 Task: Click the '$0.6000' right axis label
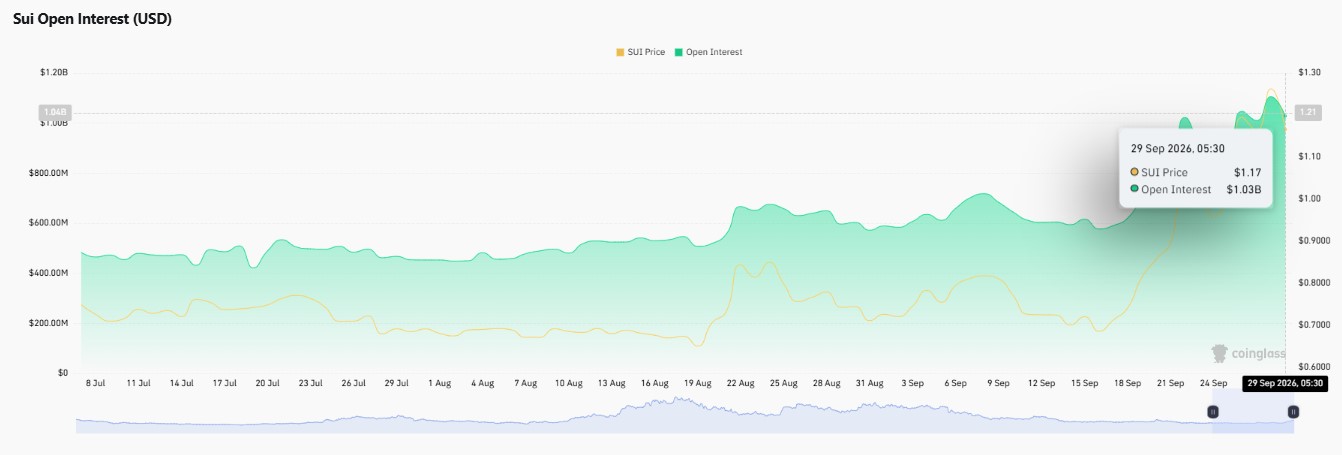click(1314, 367)
